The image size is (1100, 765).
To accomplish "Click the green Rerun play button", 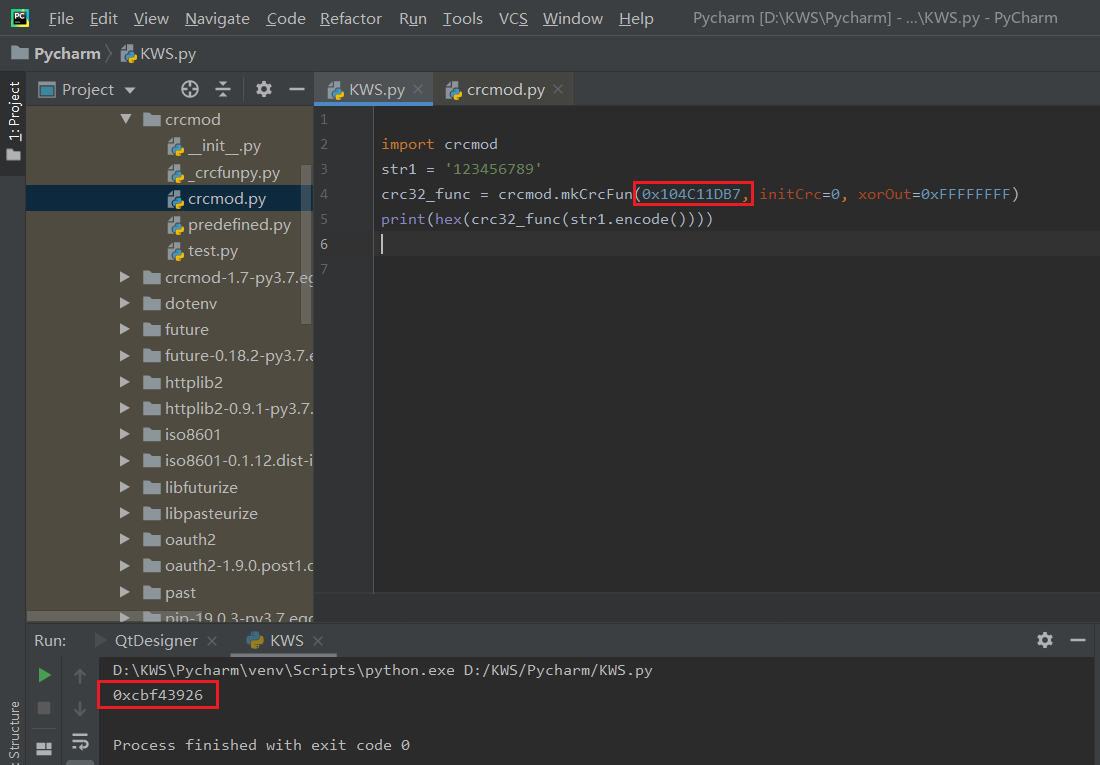I will click(44, 675).
